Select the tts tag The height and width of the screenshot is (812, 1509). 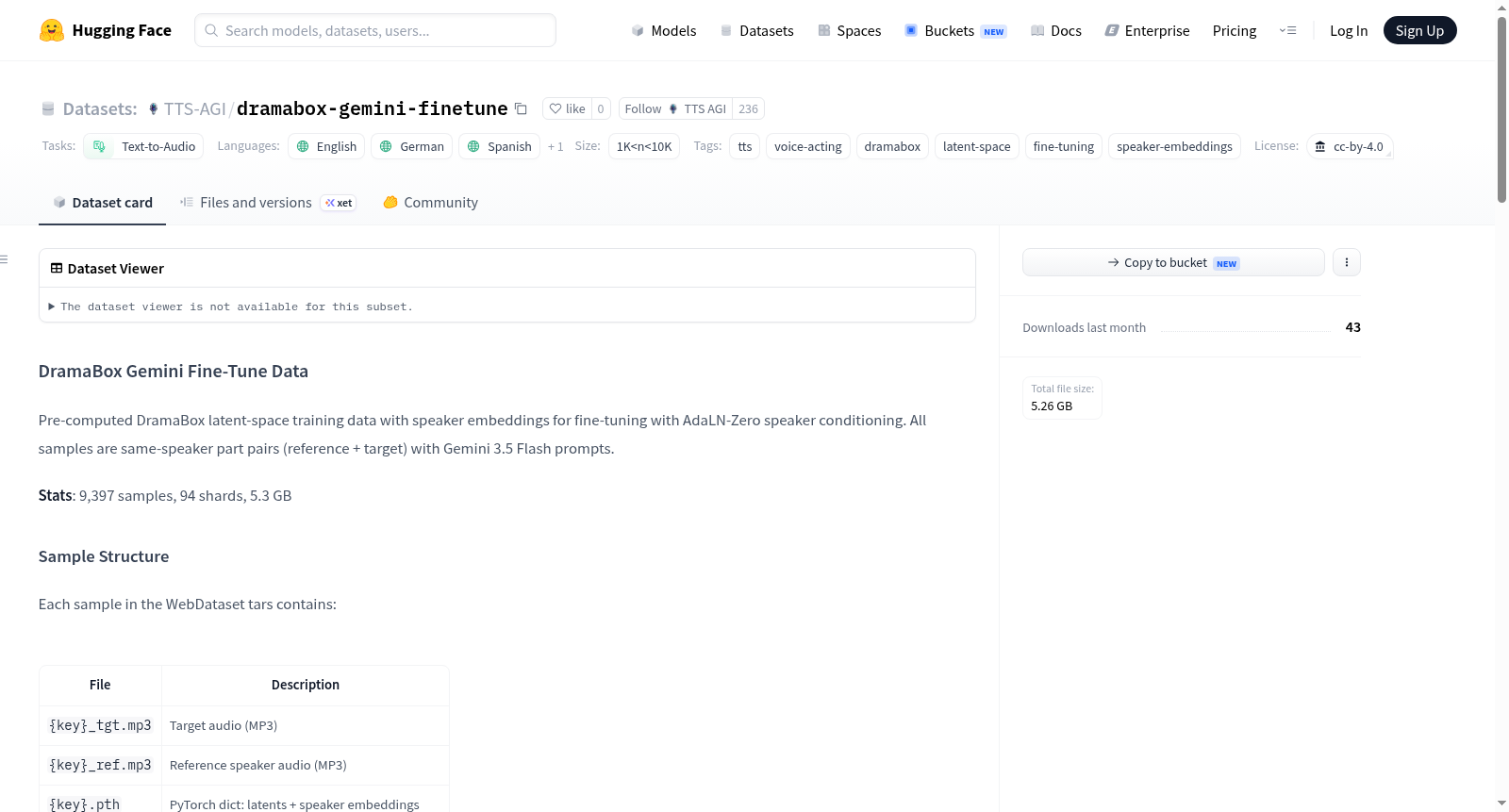click(x=745, y=146)
